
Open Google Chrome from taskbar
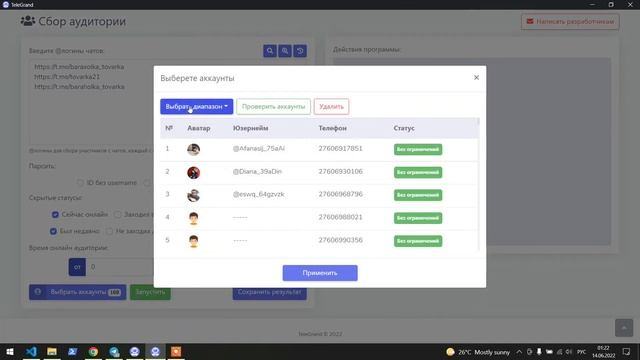[x=93, y=351]
